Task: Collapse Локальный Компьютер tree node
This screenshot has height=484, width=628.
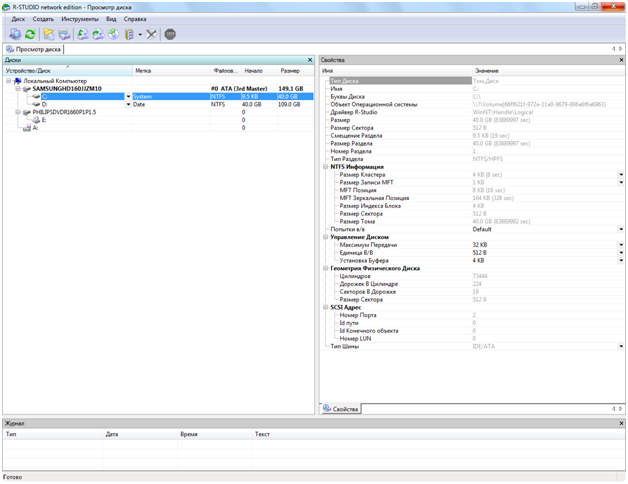Action: click(x=8, y=81)
